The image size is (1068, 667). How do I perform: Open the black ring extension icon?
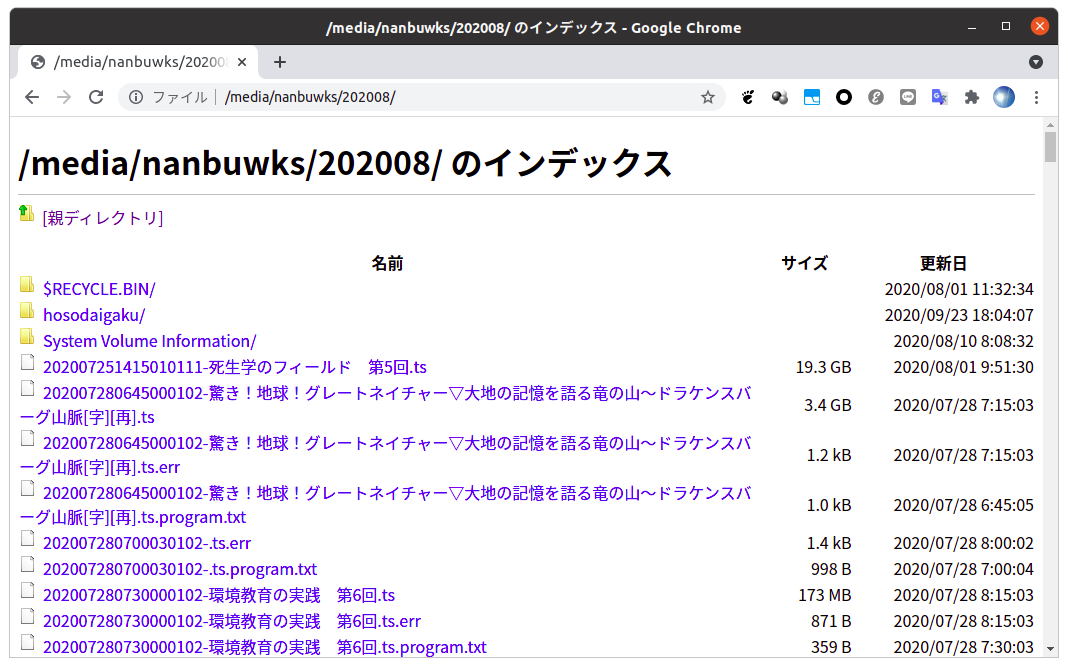click(x=844, y=97)
